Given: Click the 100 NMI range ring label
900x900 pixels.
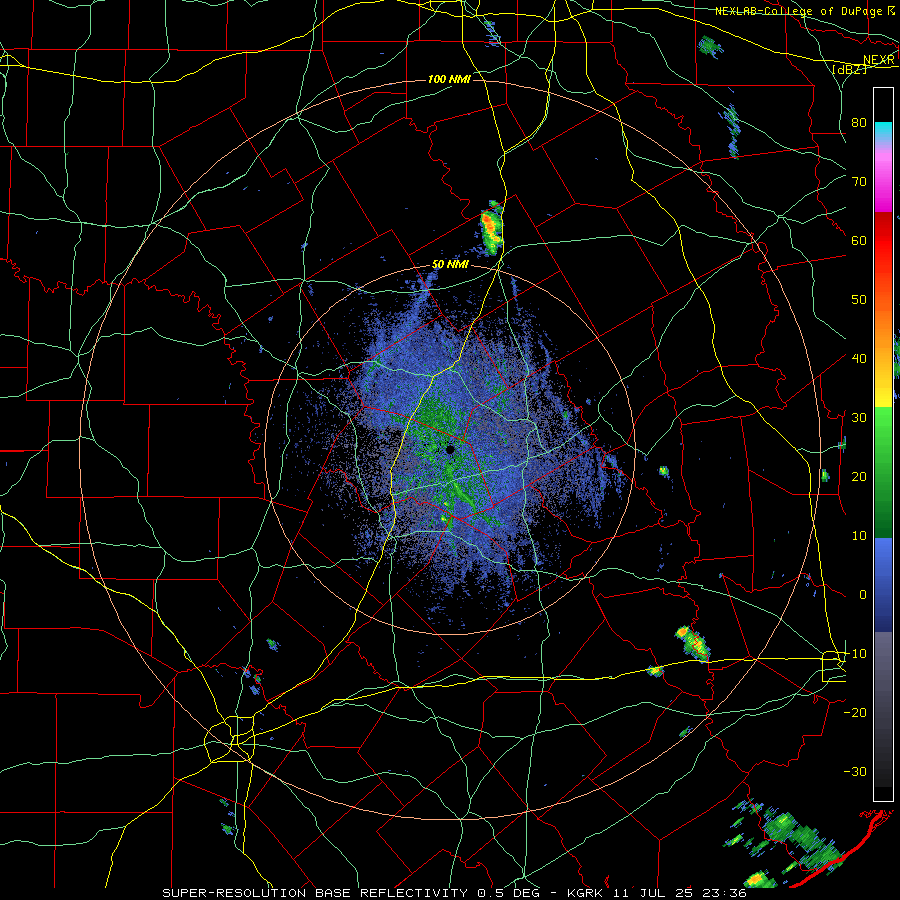Looking at the screenshot, I should click(x=449, y=79).
